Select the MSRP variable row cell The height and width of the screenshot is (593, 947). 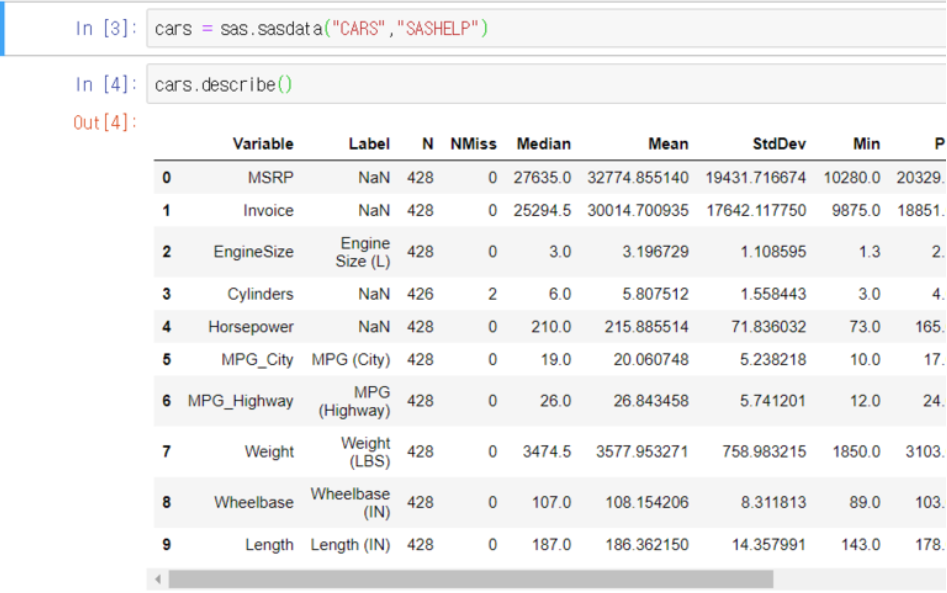click(270, 178)
